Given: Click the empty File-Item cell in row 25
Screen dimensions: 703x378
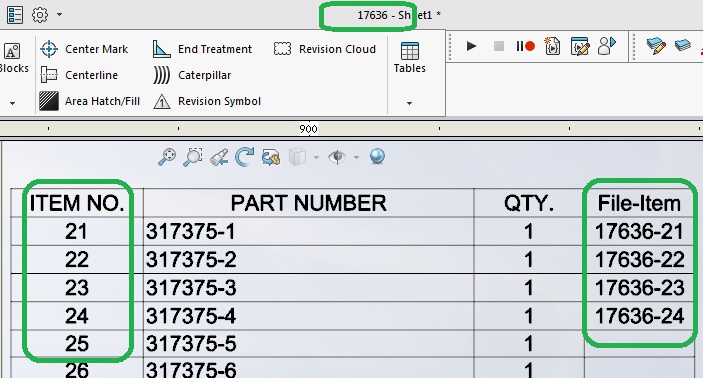Looking at the screenshot, I should click(x=639, y=343).
